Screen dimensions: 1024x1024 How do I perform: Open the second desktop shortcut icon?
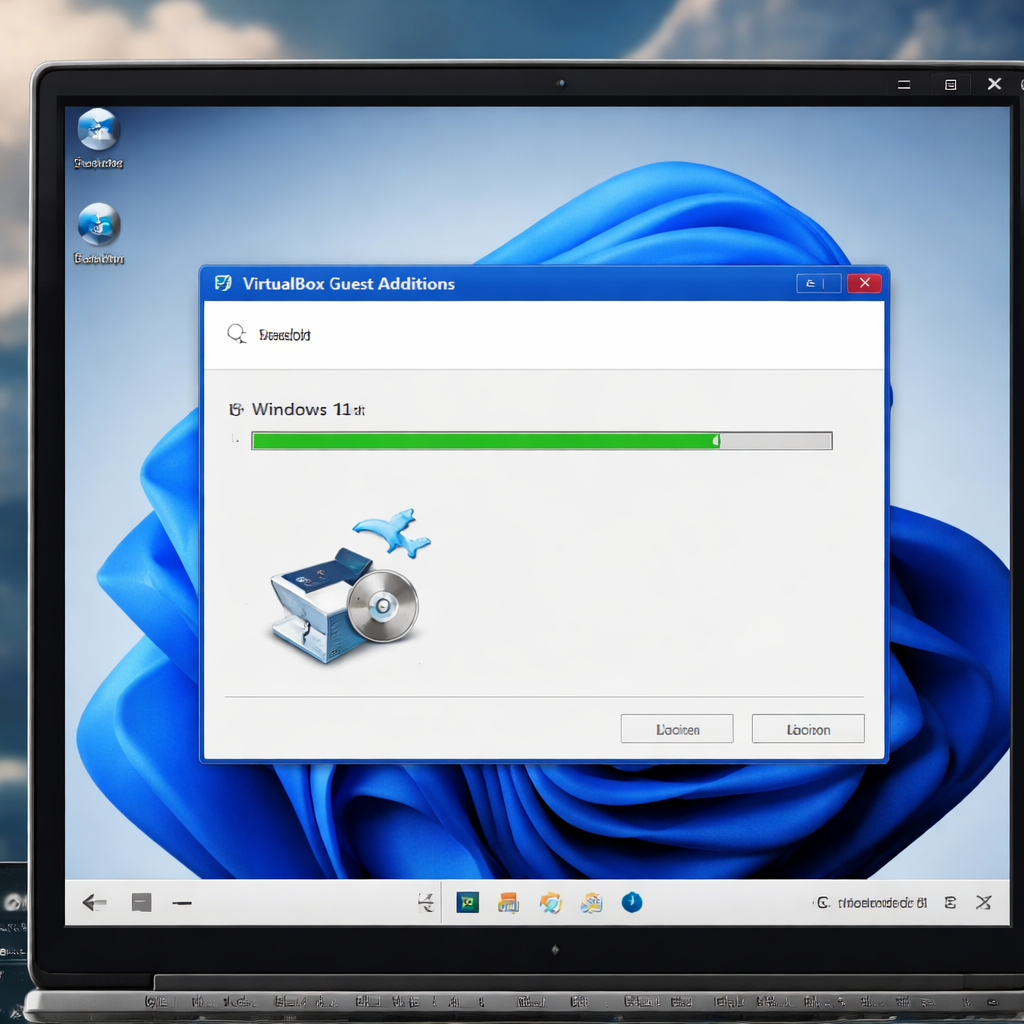point(97,225)
